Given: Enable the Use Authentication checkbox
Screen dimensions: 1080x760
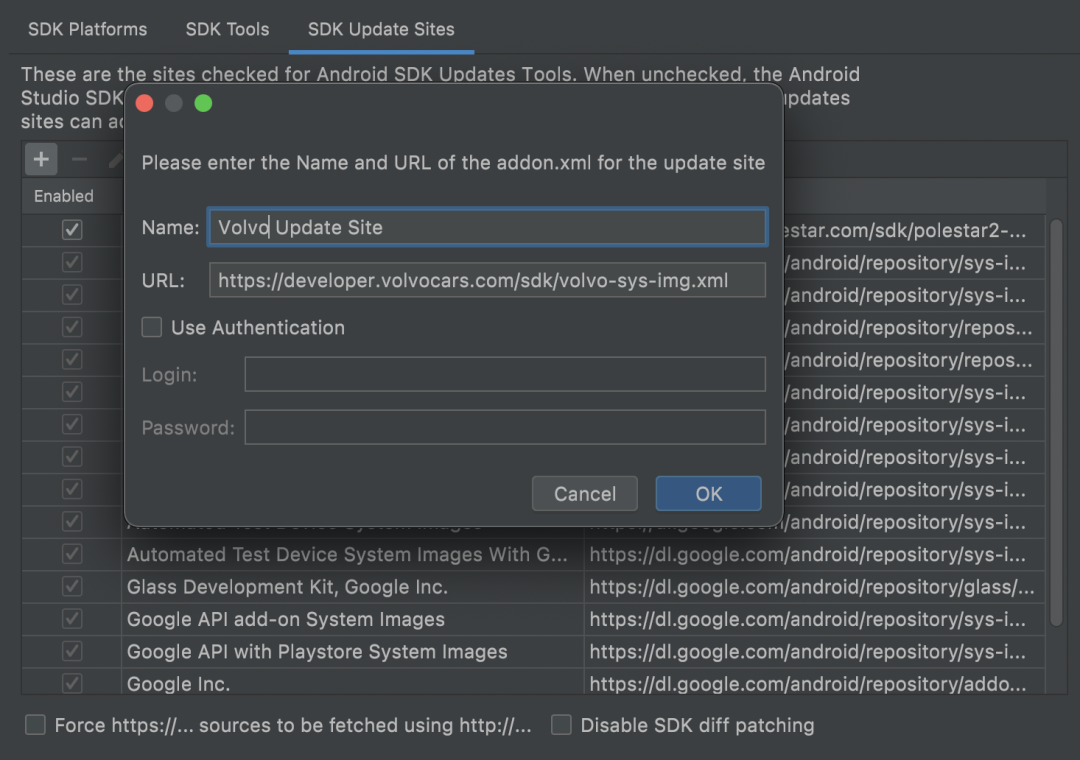Looking at the screenshot, I should [x=152, y=327].
